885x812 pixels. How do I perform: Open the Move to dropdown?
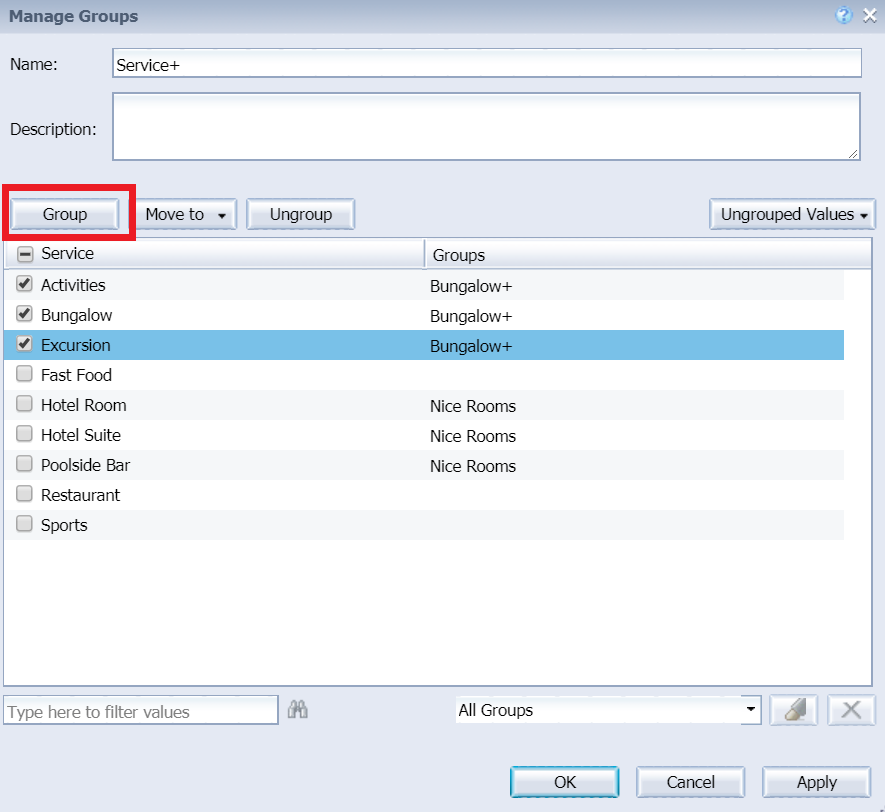click(185, 214)
